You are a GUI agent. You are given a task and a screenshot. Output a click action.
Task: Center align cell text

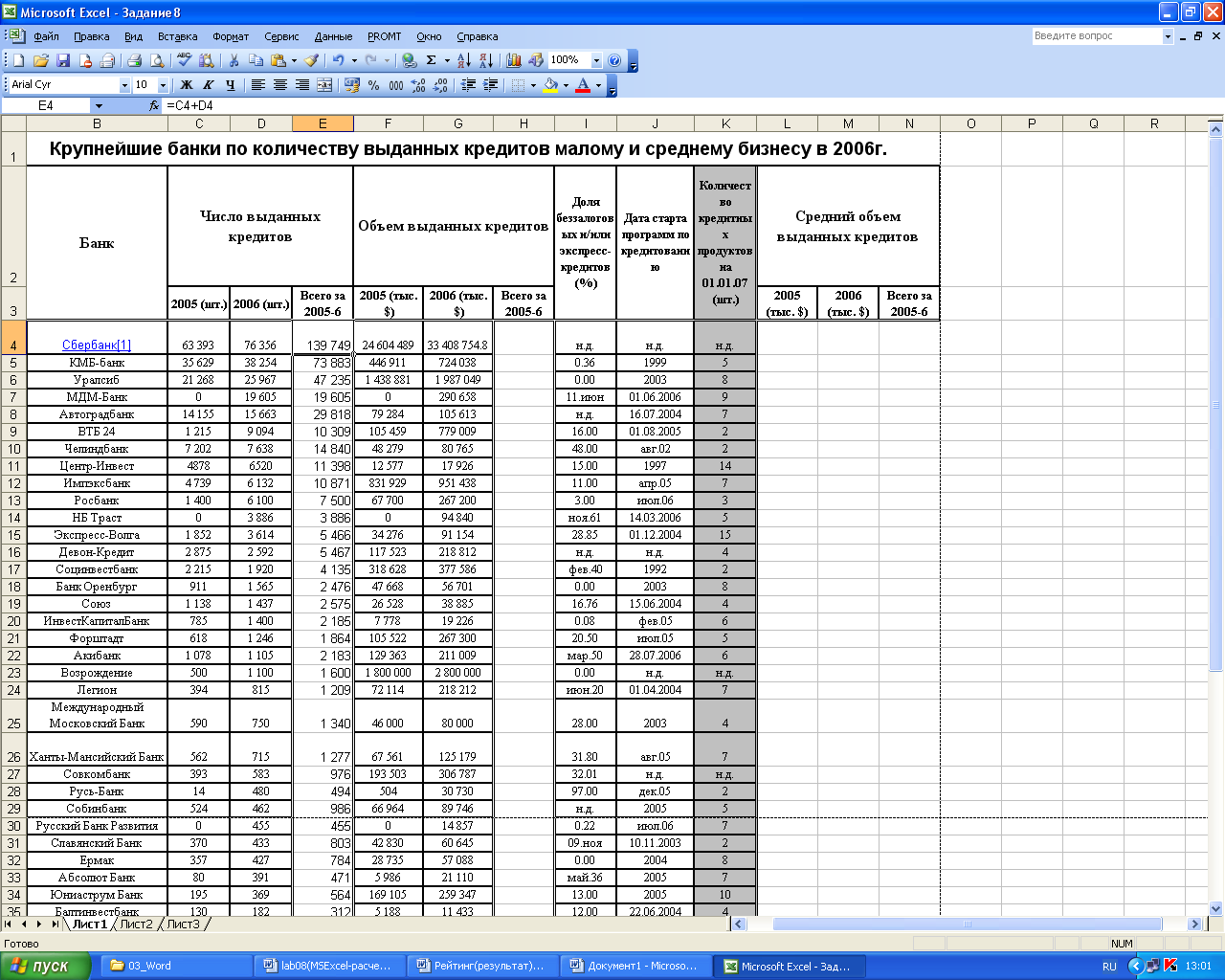[279, 85]
